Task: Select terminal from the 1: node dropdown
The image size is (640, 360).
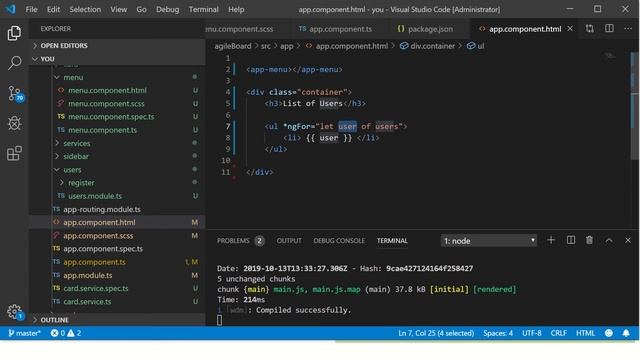Action: coord(489,241)
